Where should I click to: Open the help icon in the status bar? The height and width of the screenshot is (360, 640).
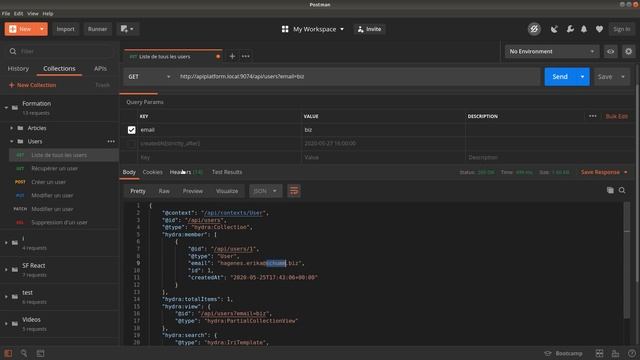point(632,353)
